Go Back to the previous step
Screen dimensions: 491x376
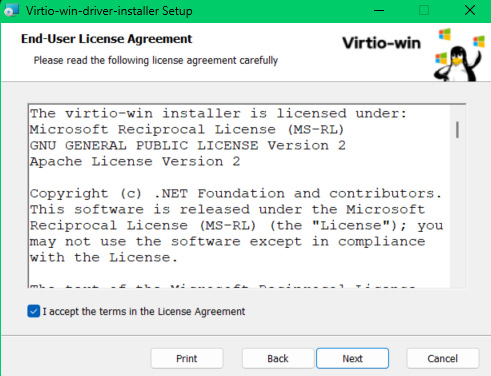coord(278,358)
